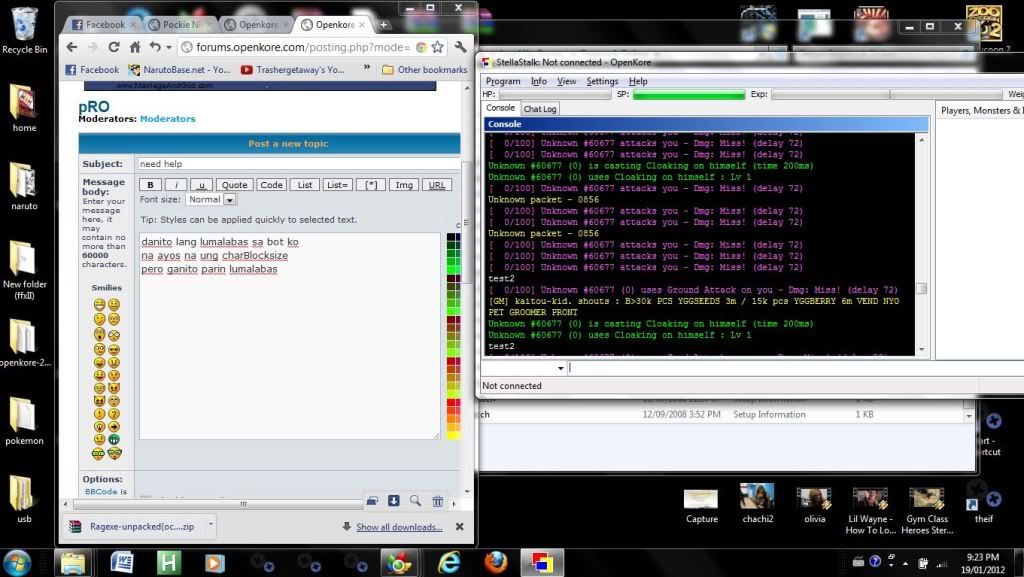
Task: Open Internet Explorer from taskbar
Action: click(x=449, y=563)
